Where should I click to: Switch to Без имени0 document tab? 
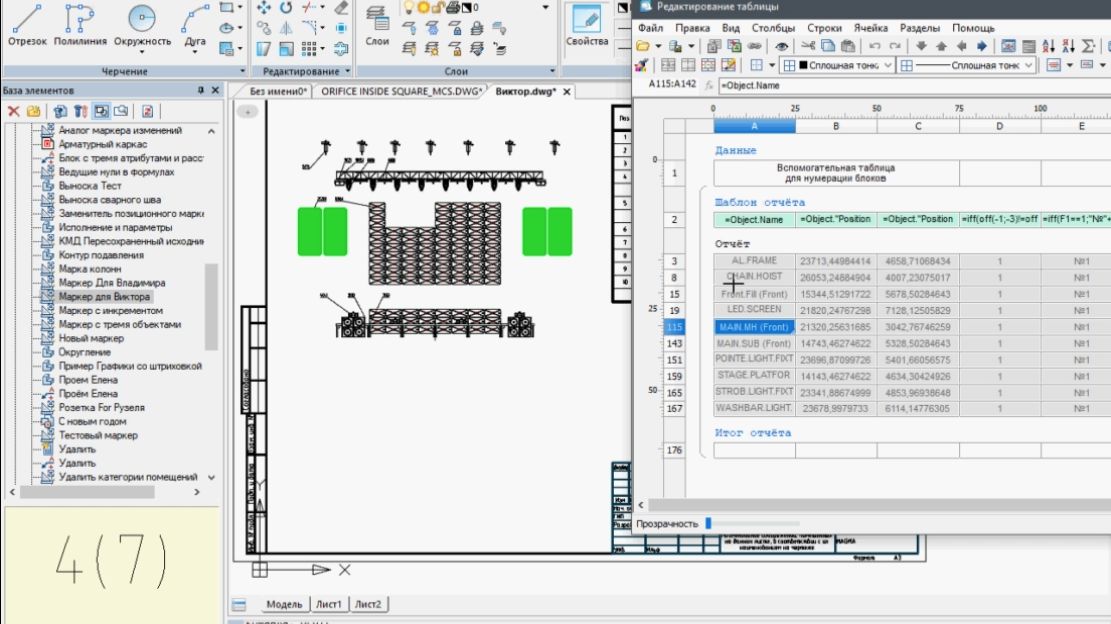(x=278, y=91)
